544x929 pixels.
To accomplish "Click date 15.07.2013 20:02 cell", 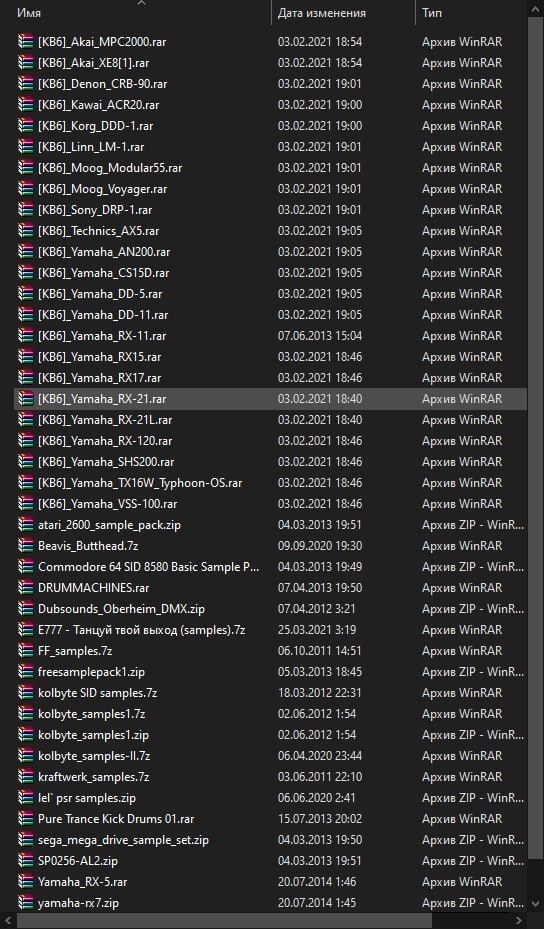I will pyautogui.click(x=320, y=819).
